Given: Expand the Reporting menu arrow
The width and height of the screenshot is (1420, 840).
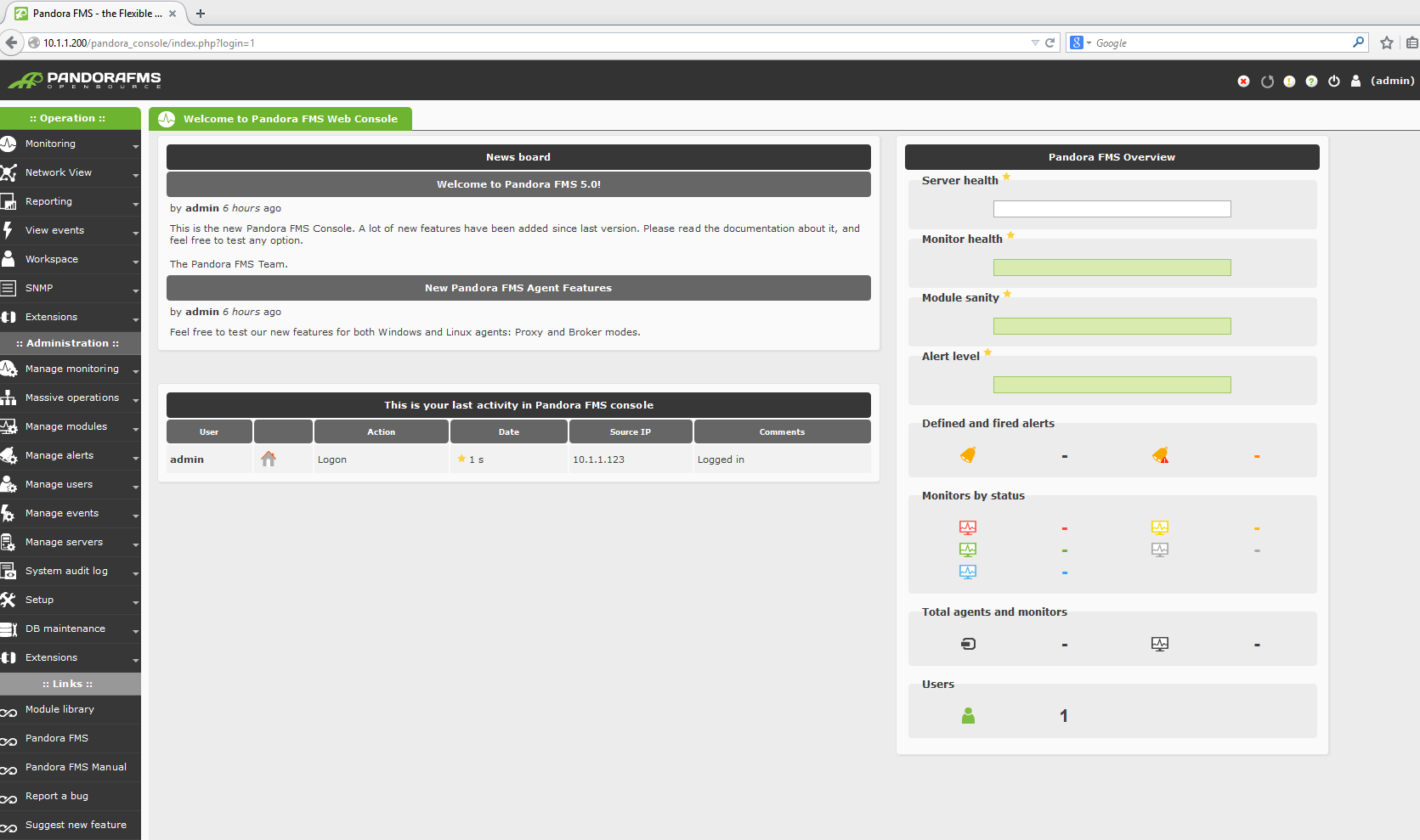Looking at the screenshot, I should click(x=135, y=205).
